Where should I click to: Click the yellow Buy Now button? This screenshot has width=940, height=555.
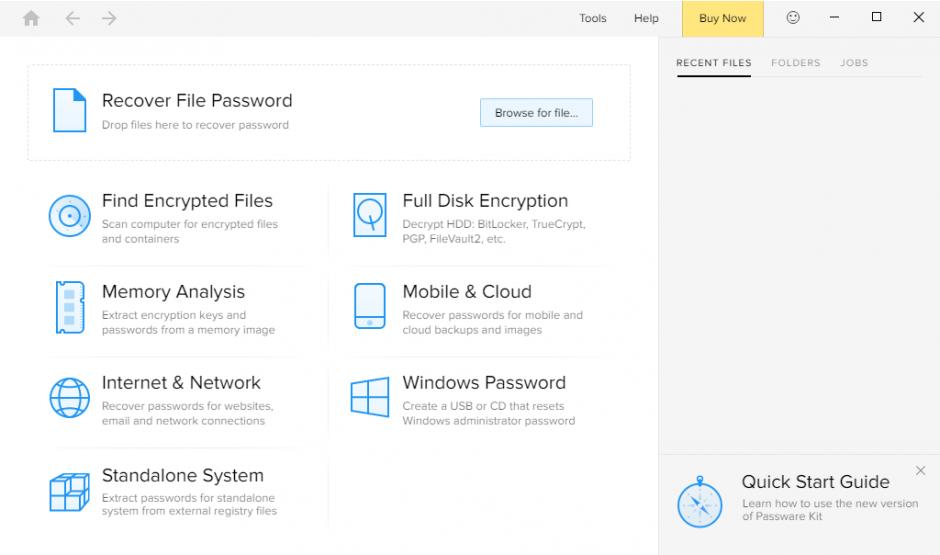coord(722,18)
